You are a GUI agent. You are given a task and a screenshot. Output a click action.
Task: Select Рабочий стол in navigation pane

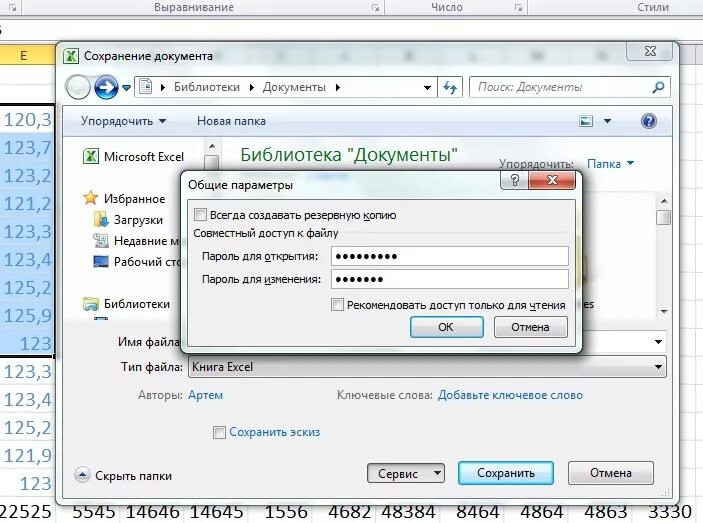(x=137, y=261)
